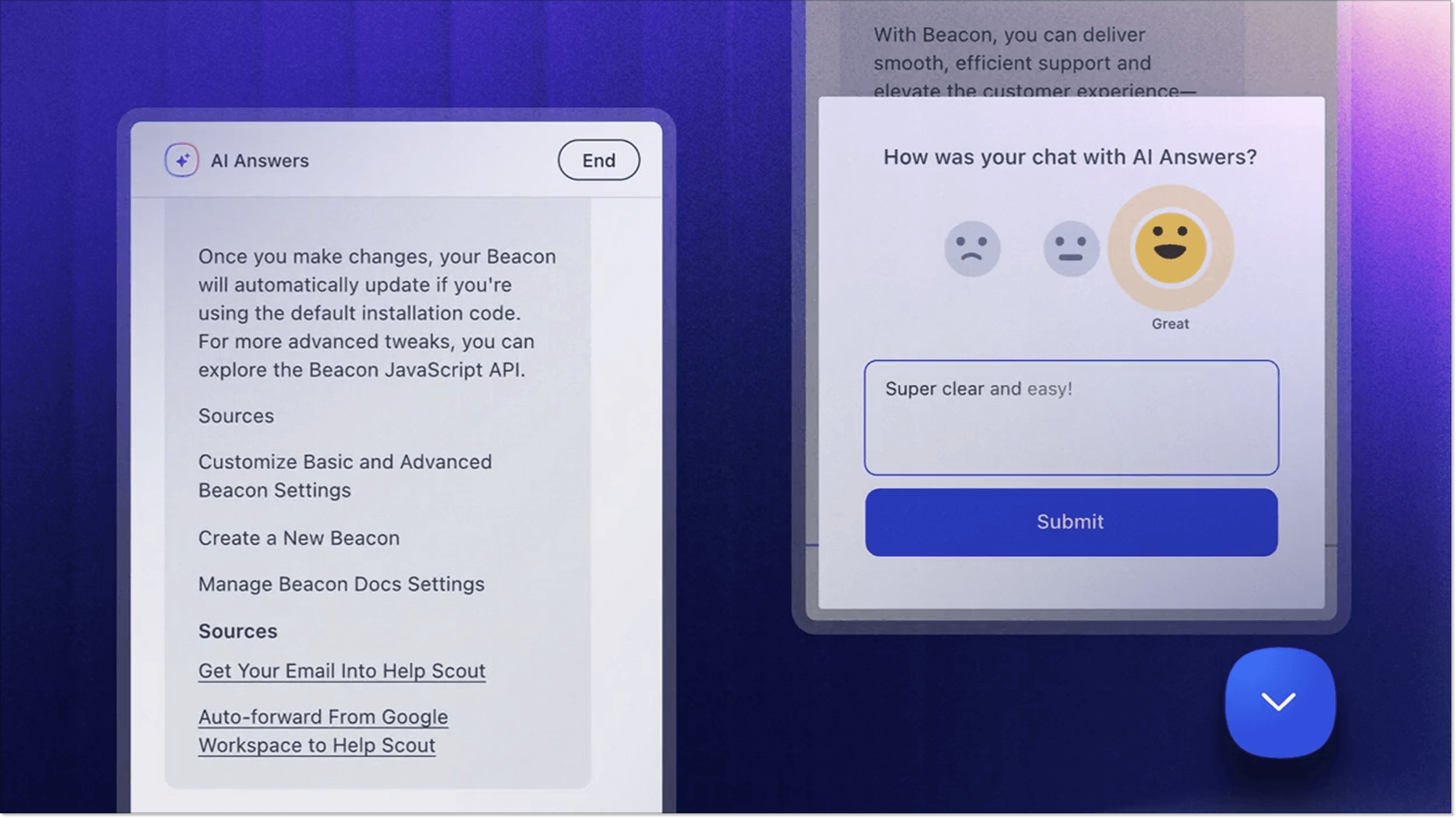The width and height of the screenshot is (1456, 818).
Task: Click Create a New Beacon source
Action: [299, 539]
